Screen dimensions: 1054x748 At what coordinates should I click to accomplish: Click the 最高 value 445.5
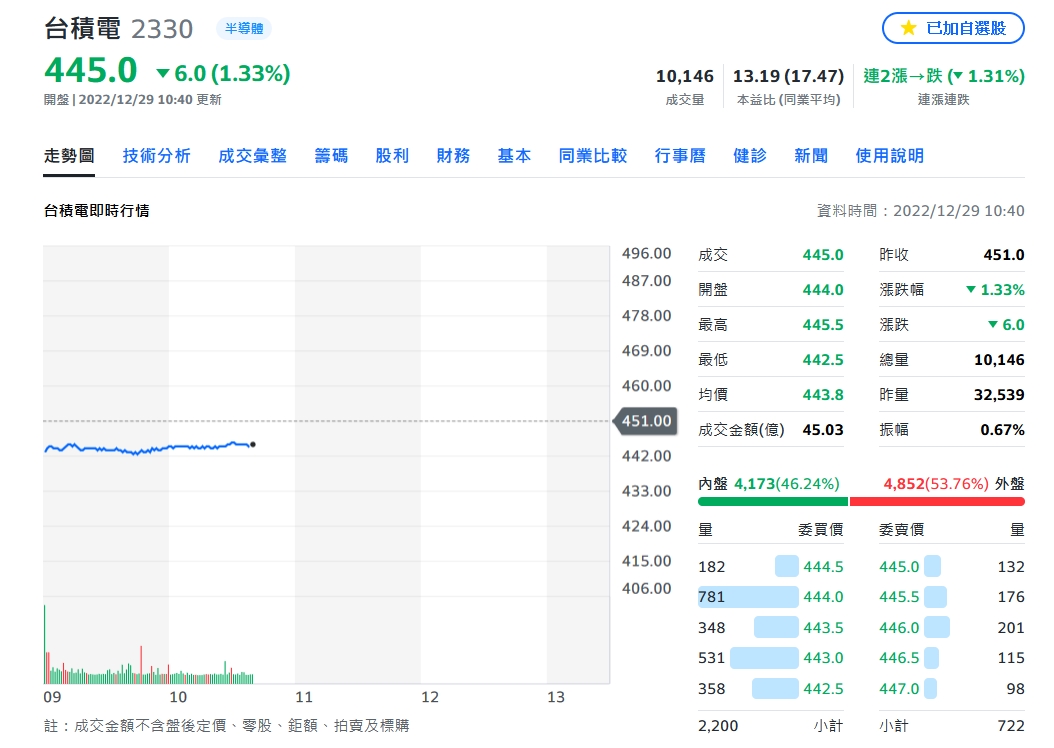tap(823, 325)
